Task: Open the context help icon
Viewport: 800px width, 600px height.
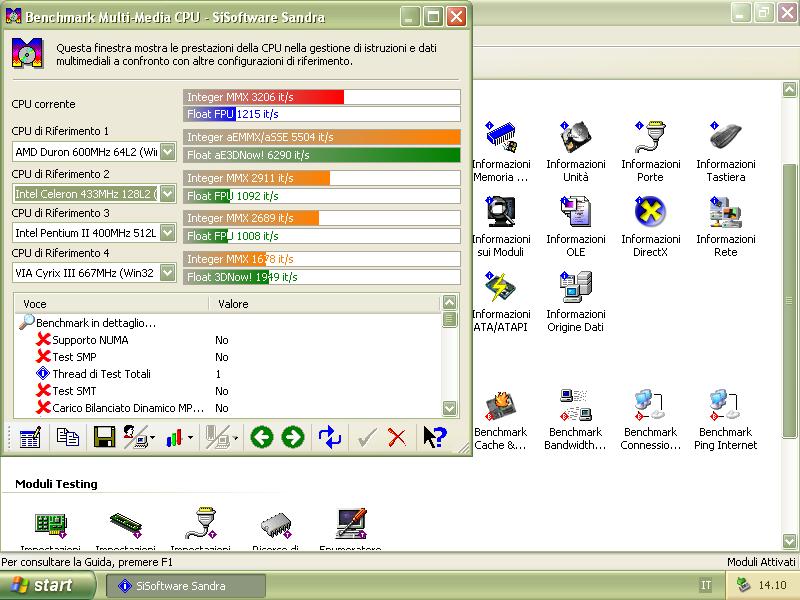Action: coord(434,437)
